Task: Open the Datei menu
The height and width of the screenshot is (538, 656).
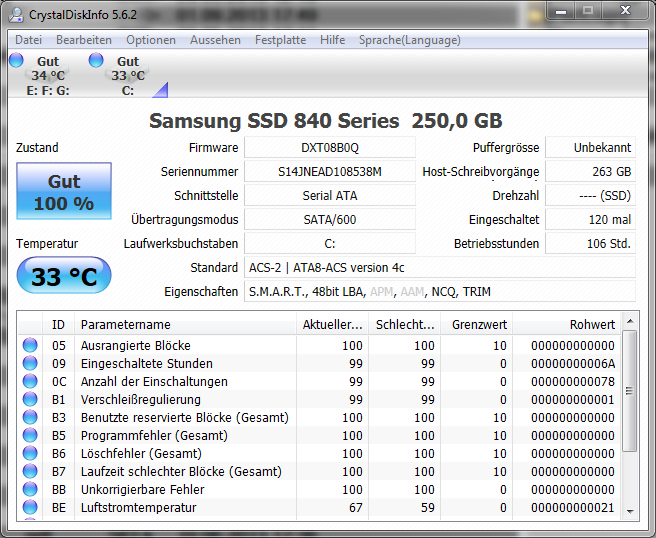Action: pyautogui.click(x=28, y=40)
